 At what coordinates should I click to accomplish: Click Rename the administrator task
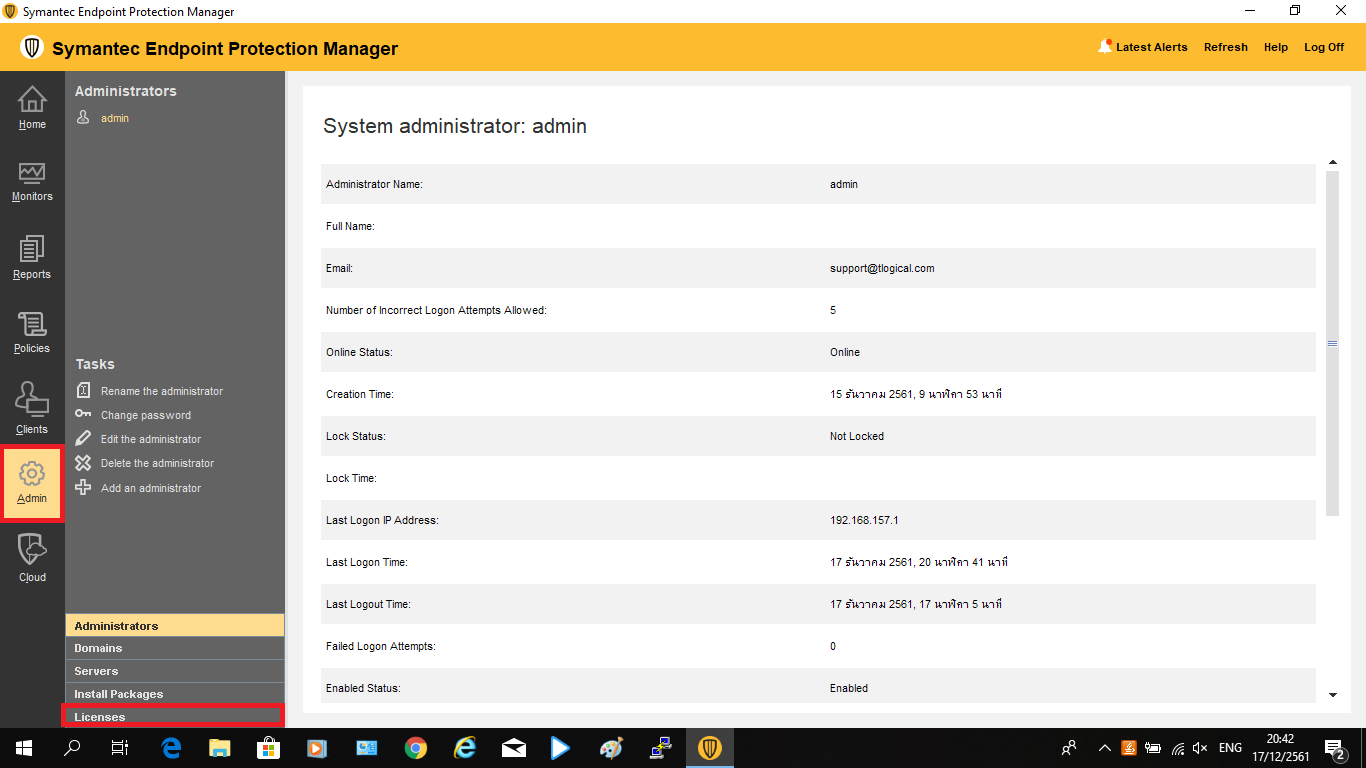[161, 391]
